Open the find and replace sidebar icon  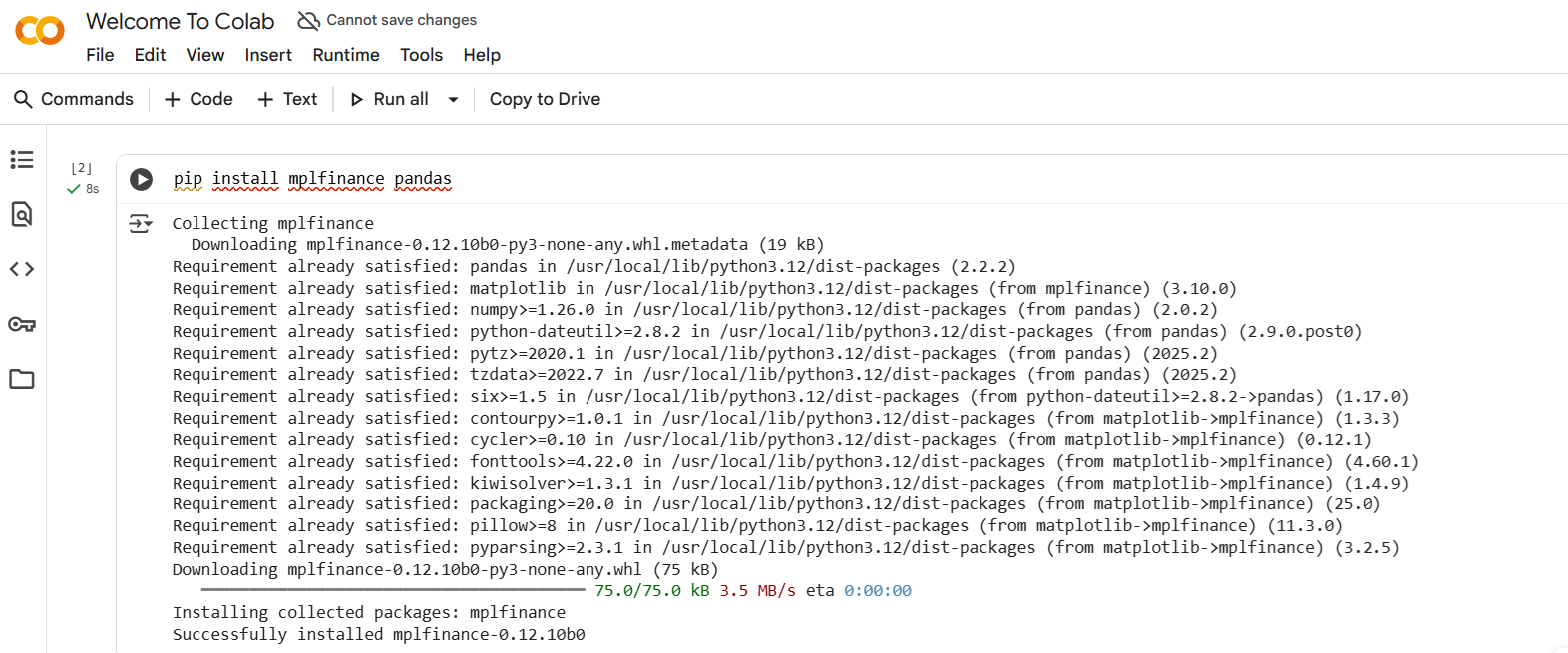(22, 214)
